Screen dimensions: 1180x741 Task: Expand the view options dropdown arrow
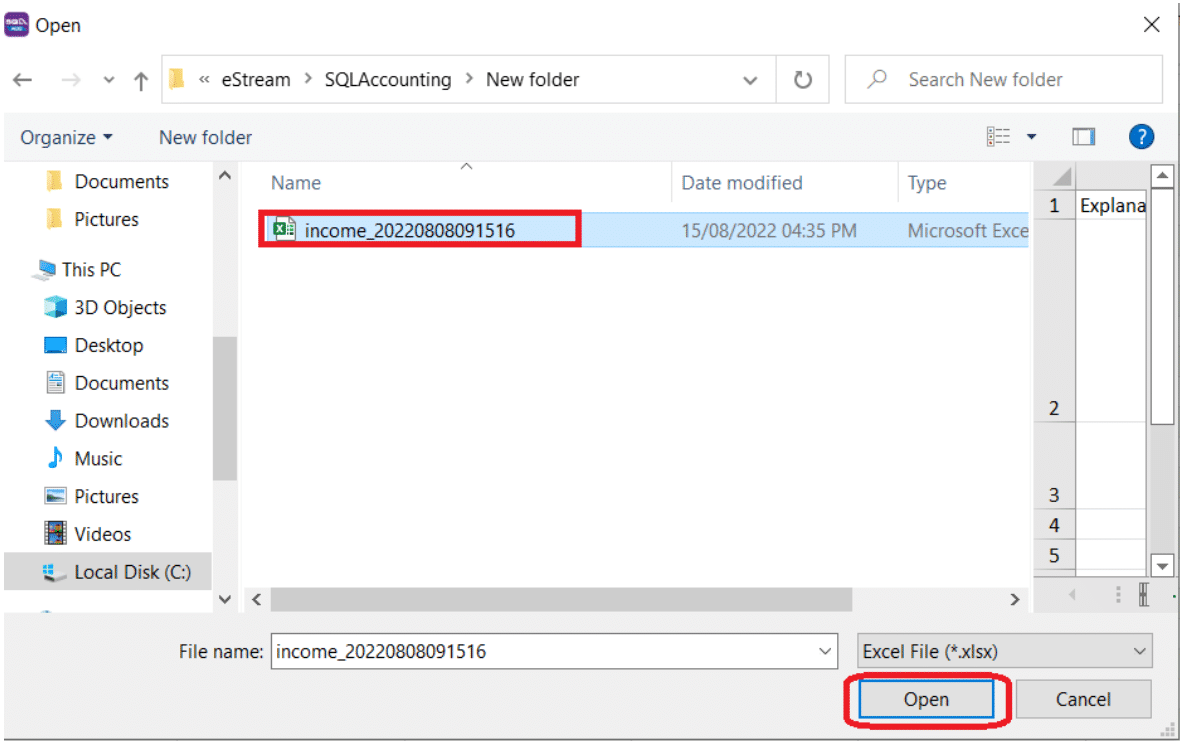(1031, 137)
